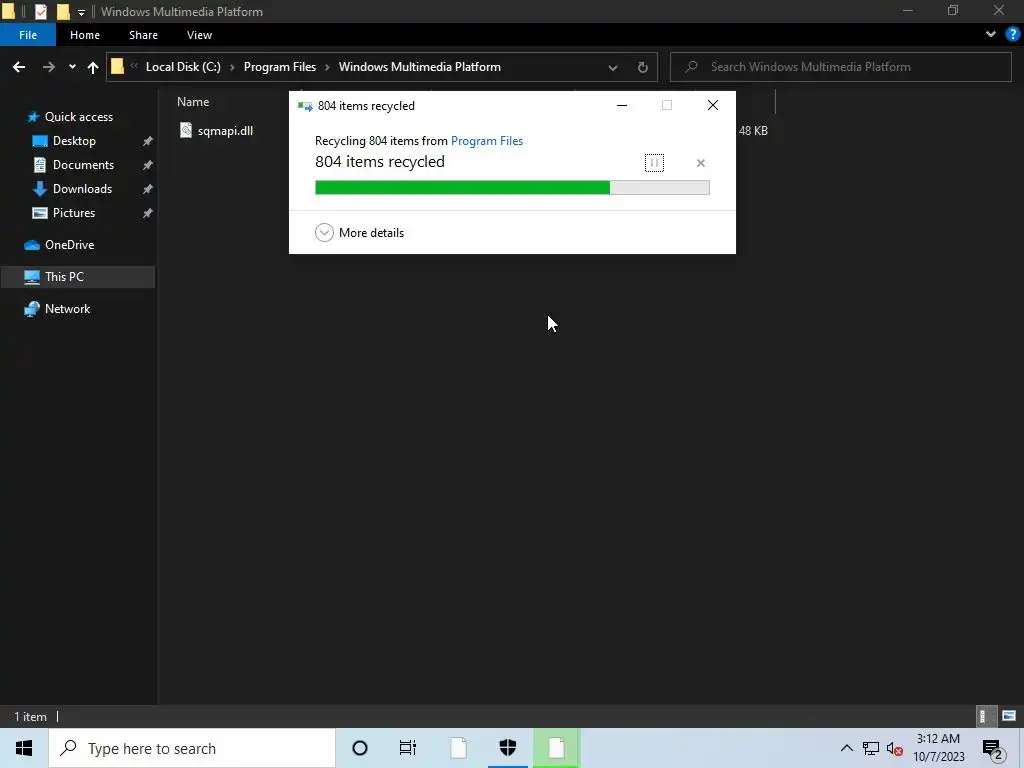Viewport: 1024px width, 768px height.
Task: Open the Program Files link in dialog
Action: click(x=487, y=140)
